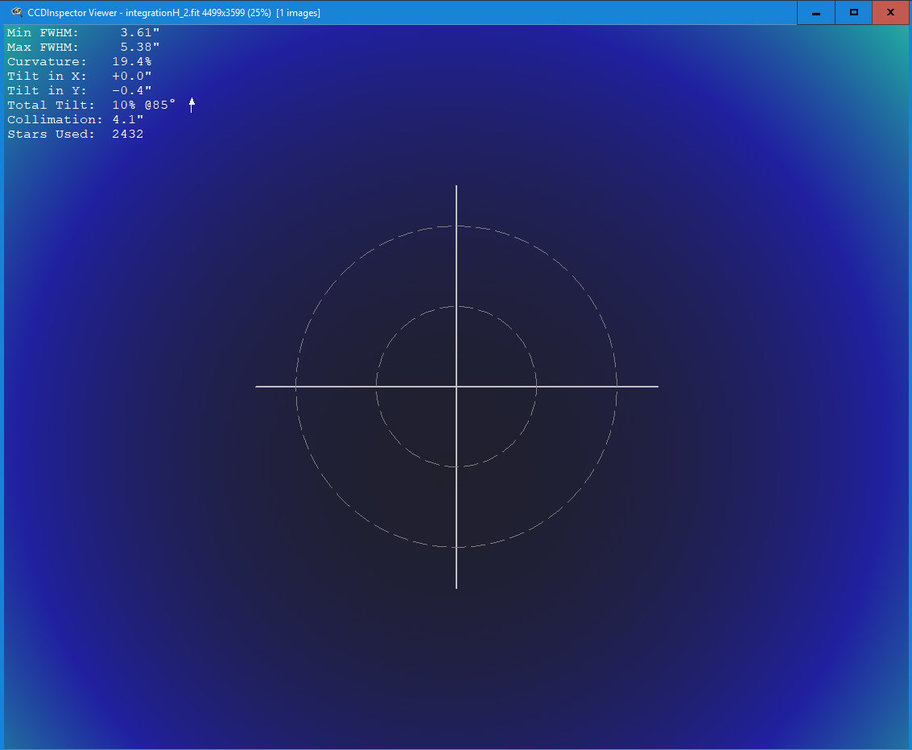Click the Tilt in X readout
Screen dimensions: 912x750
(130, 75)
